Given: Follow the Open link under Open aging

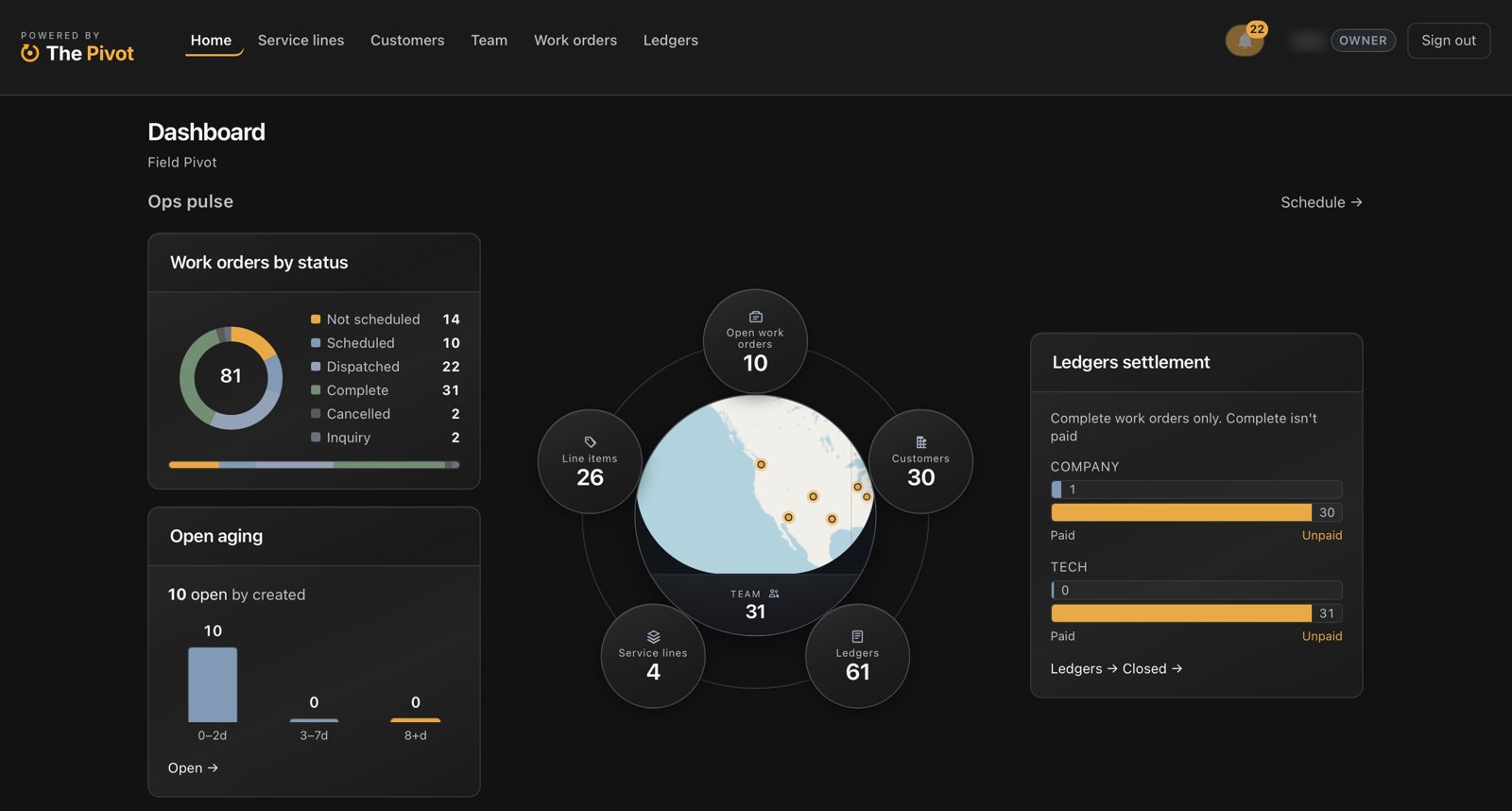Looking at the screenshot, I should coord(193,768).
